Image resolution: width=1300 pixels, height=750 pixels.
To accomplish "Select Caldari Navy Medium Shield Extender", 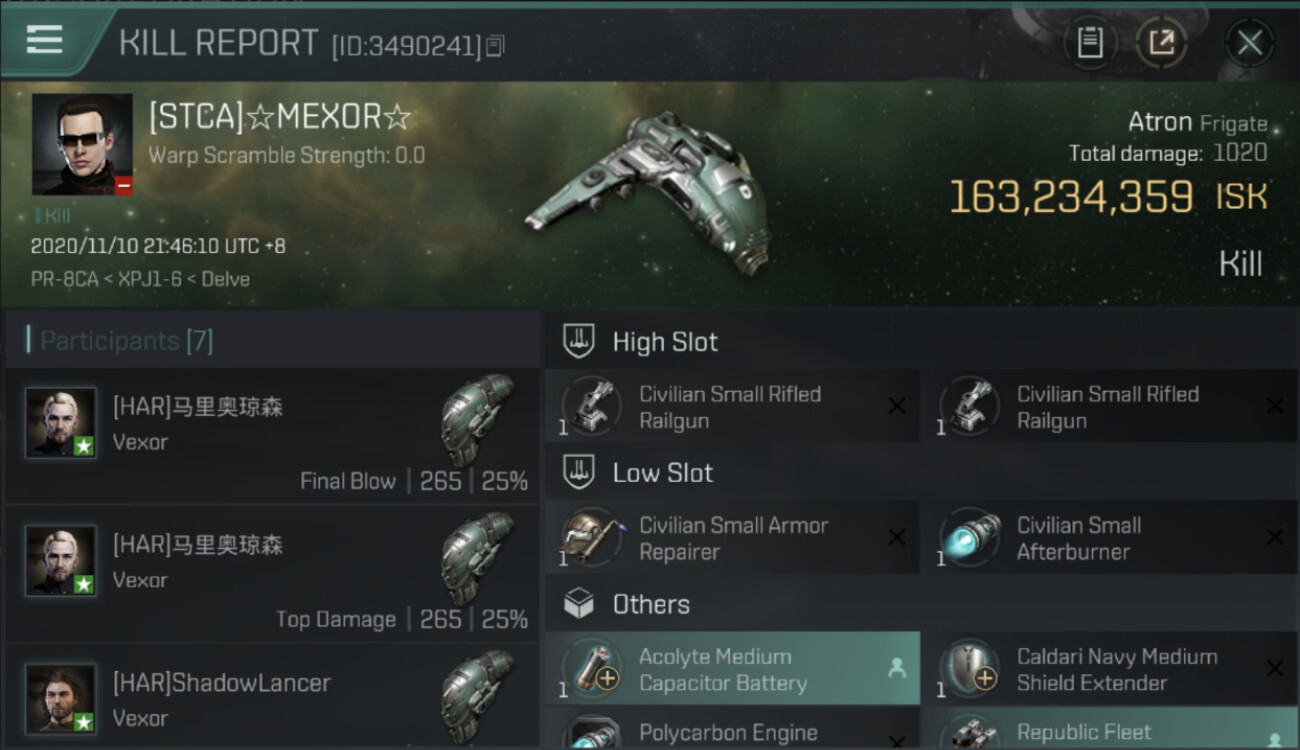I will 1110,669.
